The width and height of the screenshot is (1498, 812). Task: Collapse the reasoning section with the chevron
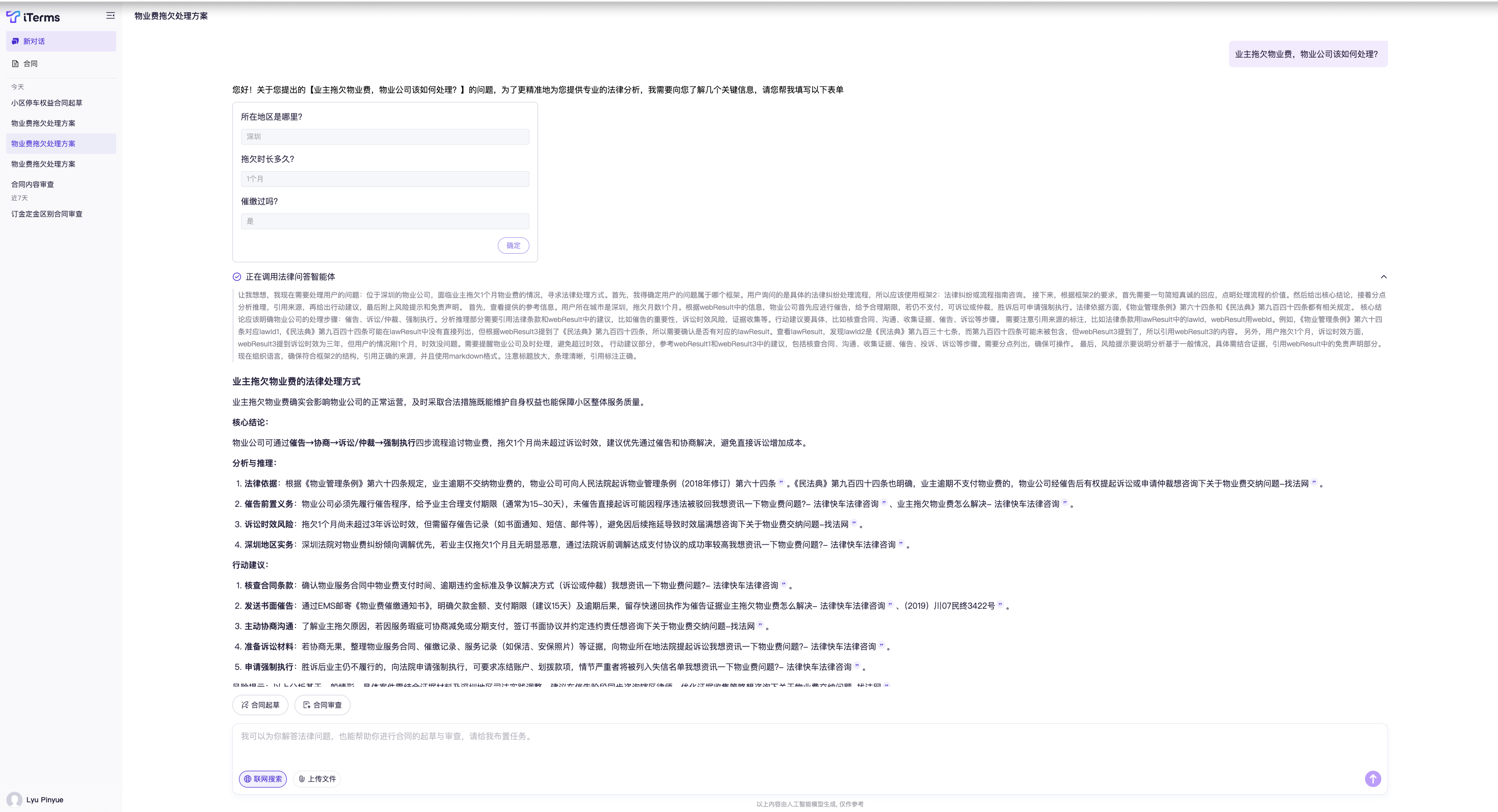pos(1383,277)
